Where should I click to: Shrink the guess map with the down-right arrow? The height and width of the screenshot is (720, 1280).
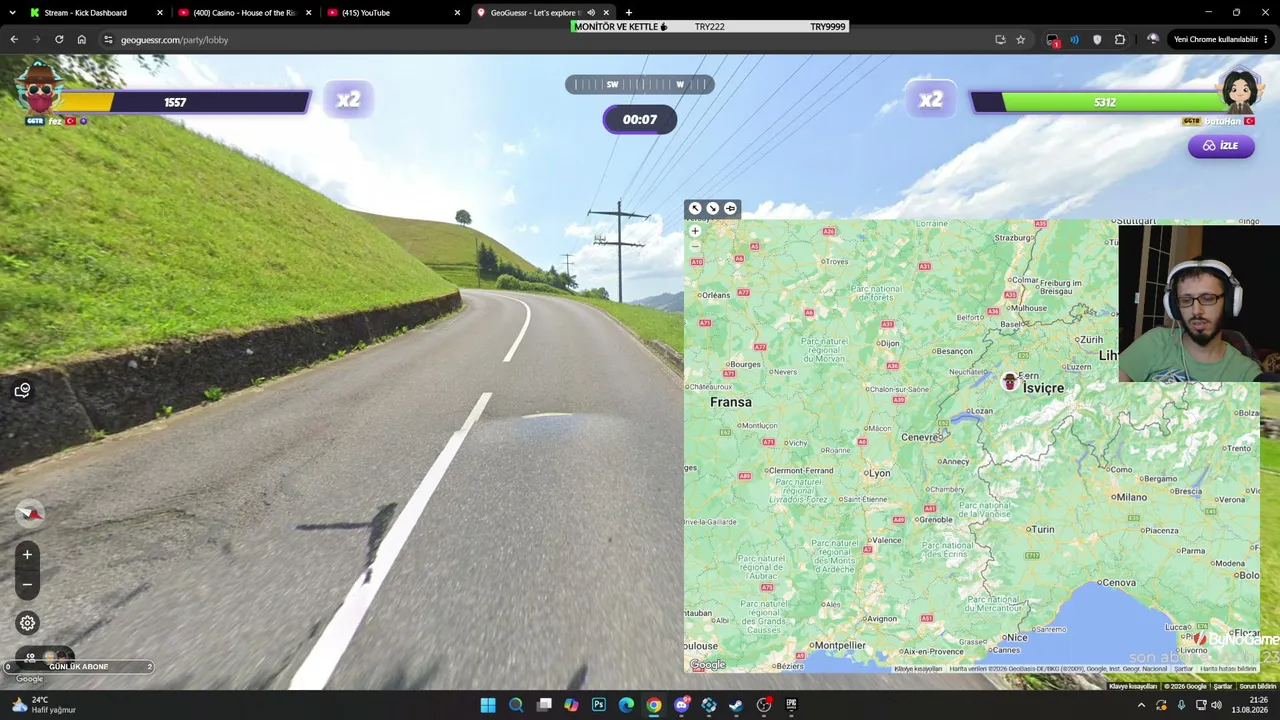pos(713,209)
